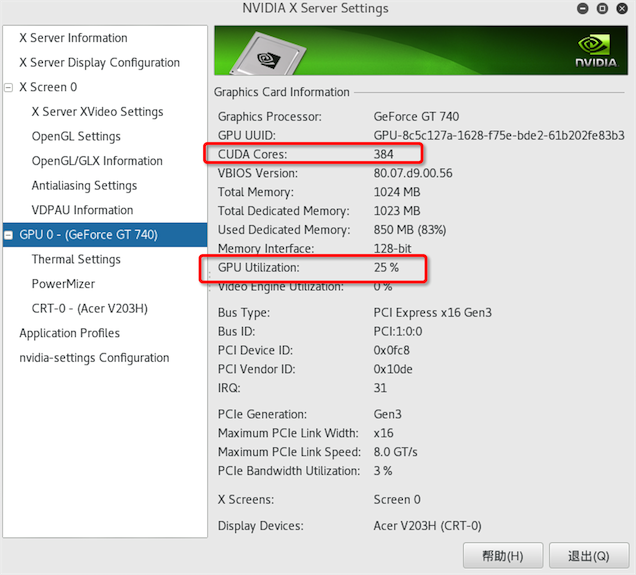The image size is (636, 575).
Task: Click the Total Memory value 1024 MB
Action: pyautogui.click(x=397, y=192)
